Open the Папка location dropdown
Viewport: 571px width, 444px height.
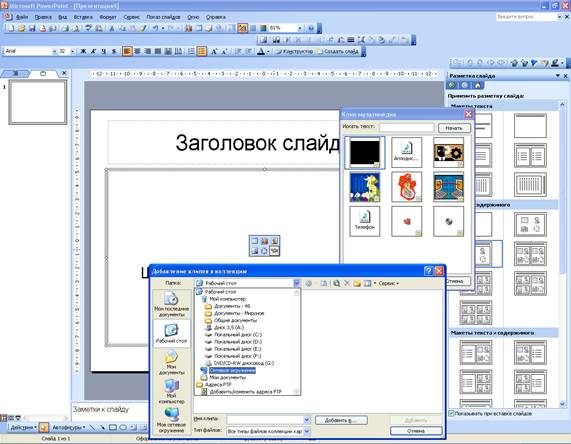pos(296,283)
